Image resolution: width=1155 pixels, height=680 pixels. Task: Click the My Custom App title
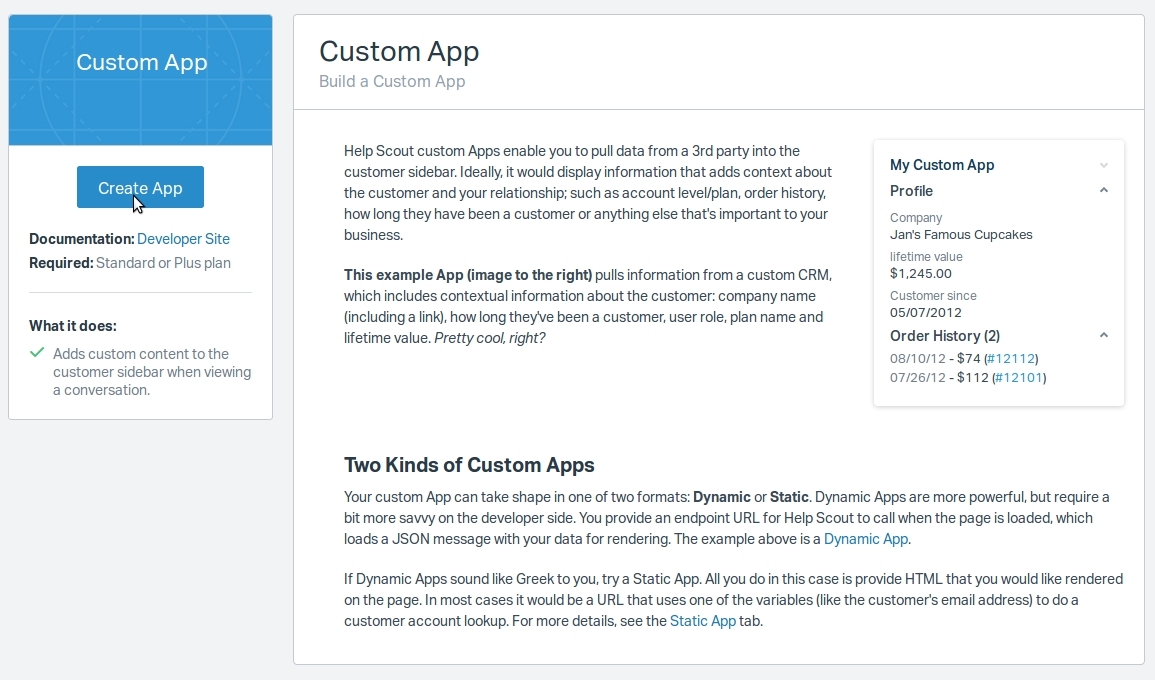click(x=942, y=165)
